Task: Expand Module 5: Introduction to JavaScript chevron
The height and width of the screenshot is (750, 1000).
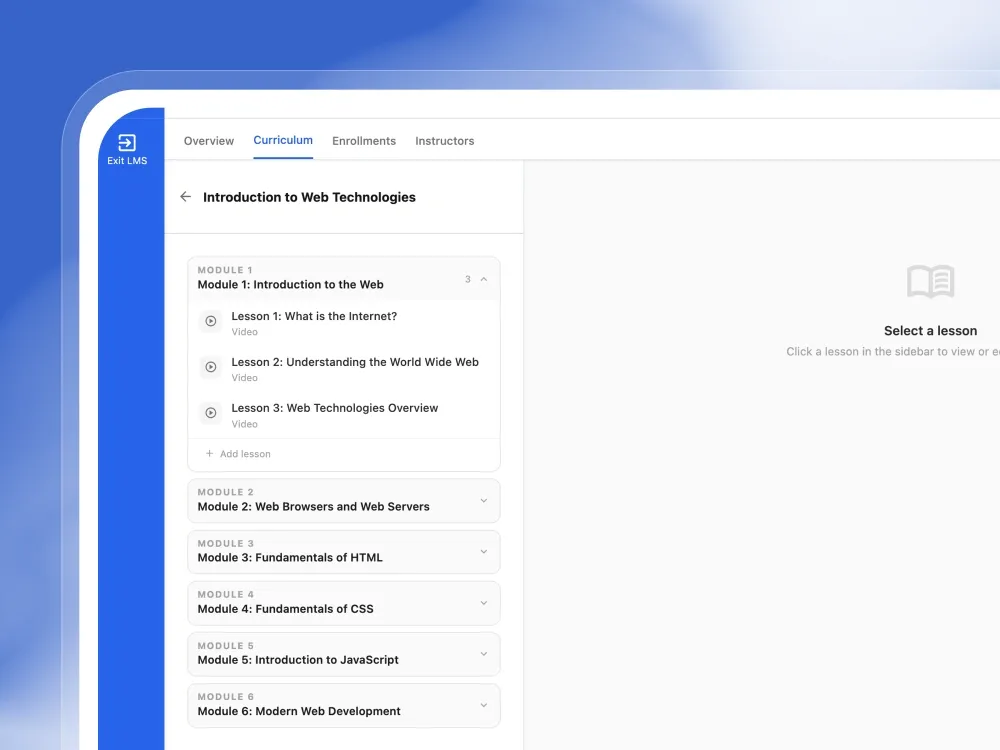Action: pos(484,654)
